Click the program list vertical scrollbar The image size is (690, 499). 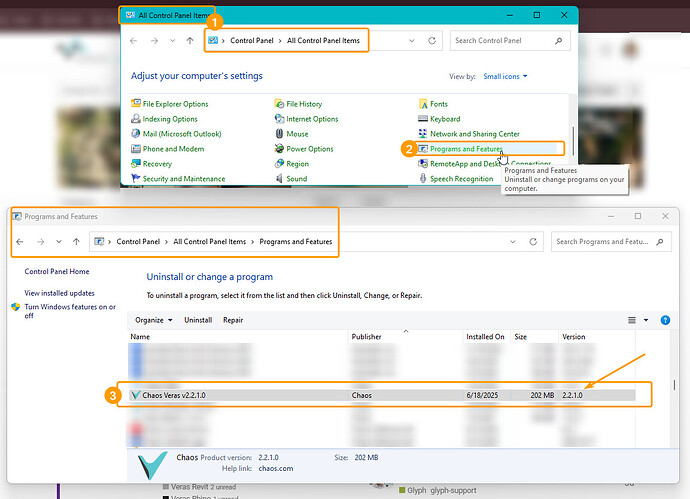tap(674, 385)
